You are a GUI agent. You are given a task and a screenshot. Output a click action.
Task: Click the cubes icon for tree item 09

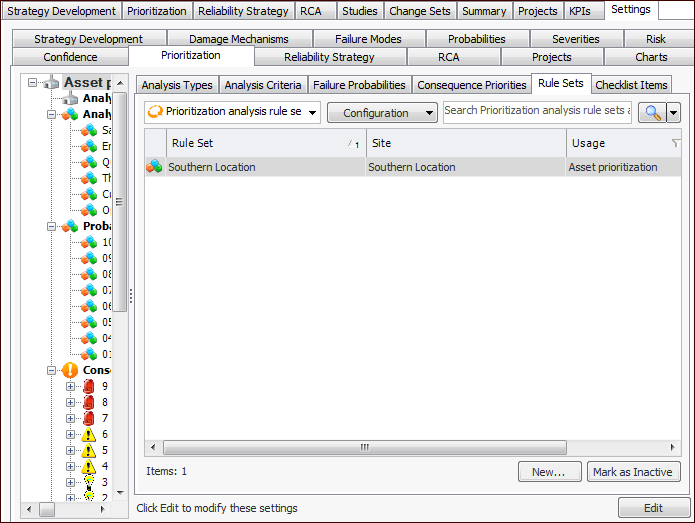[89, 258]
